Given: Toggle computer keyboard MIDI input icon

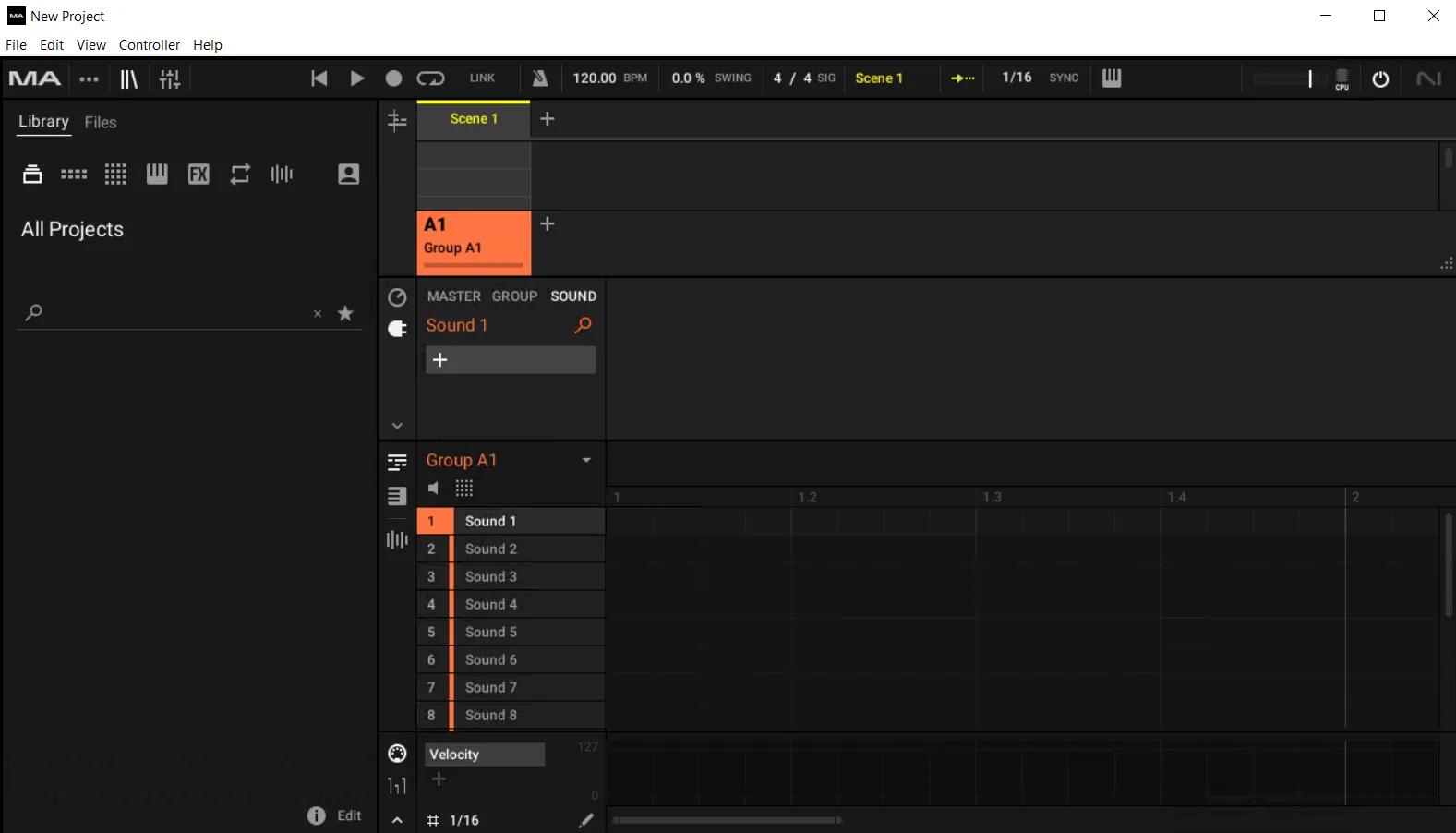Looking at the screenshot, I should [1112, 78].
